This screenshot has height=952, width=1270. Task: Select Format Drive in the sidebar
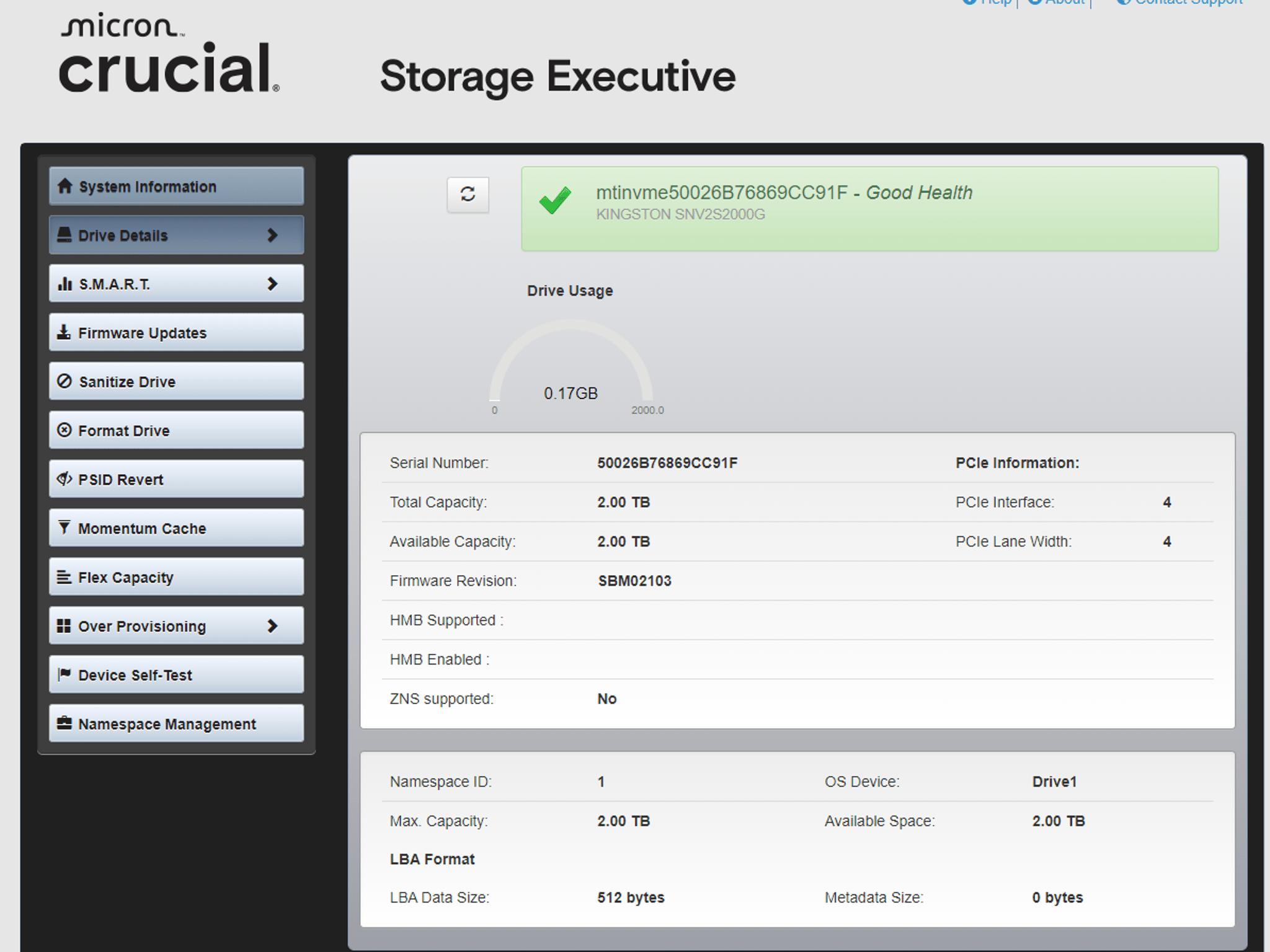(177, 430)
